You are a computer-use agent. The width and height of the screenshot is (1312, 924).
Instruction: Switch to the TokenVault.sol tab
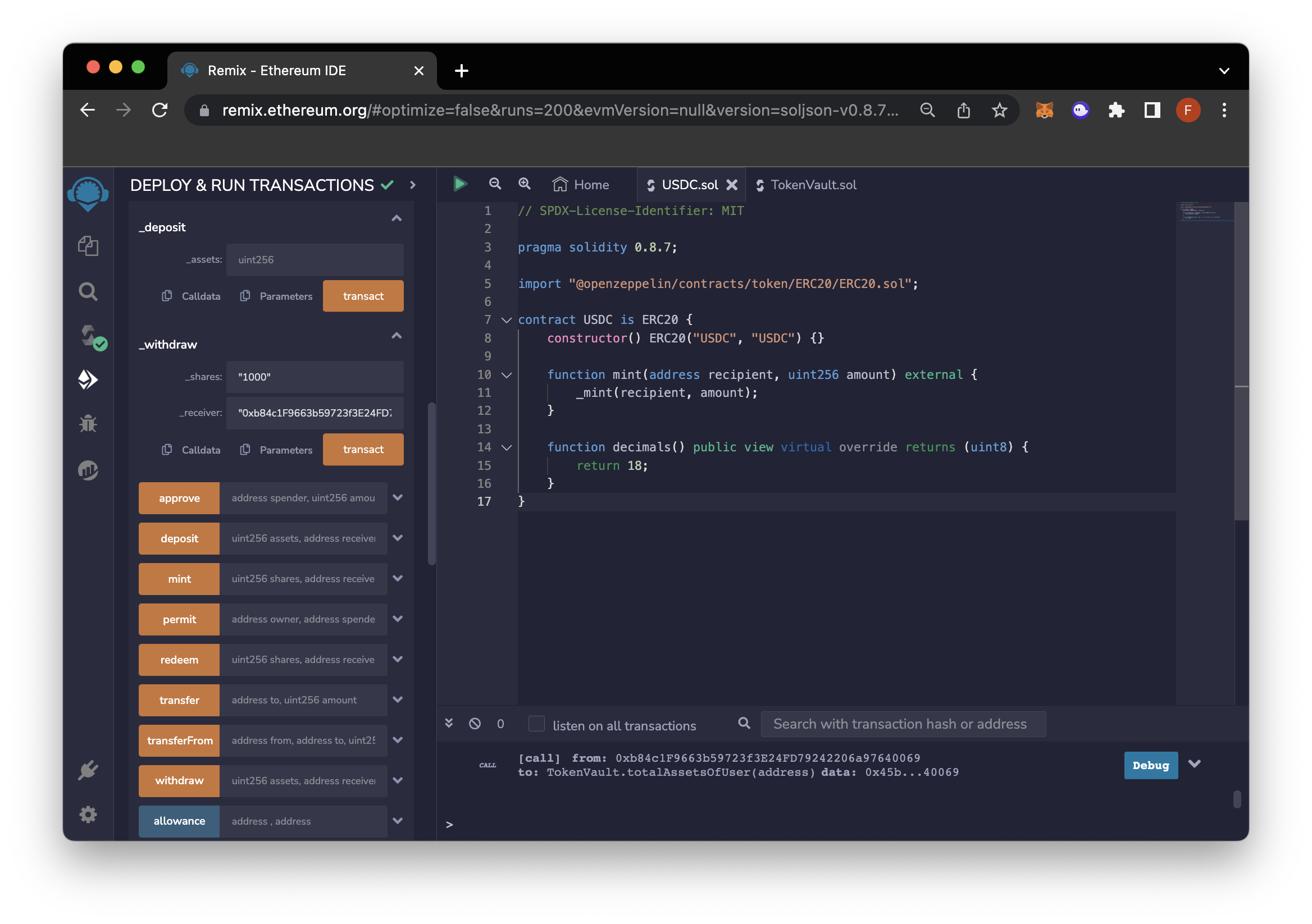point(809,184)
